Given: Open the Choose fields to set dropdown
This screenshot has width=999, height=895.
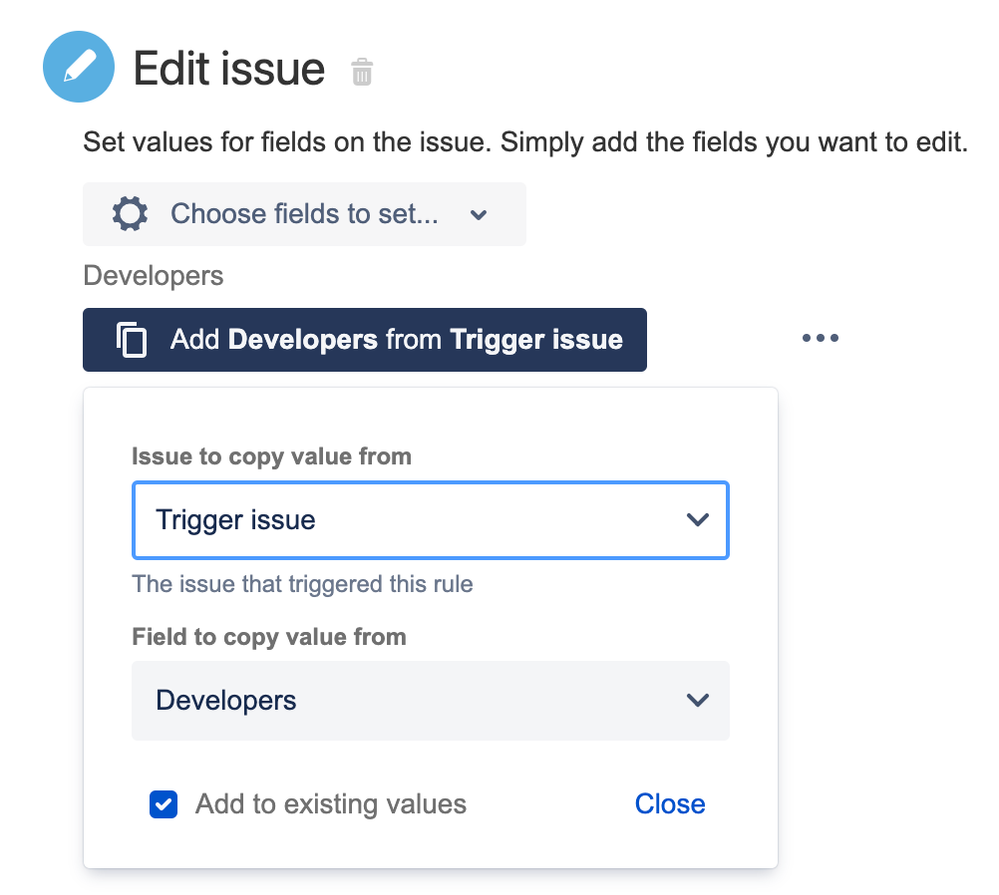Looking at the screenshot, I should click(x=305, y=214).
